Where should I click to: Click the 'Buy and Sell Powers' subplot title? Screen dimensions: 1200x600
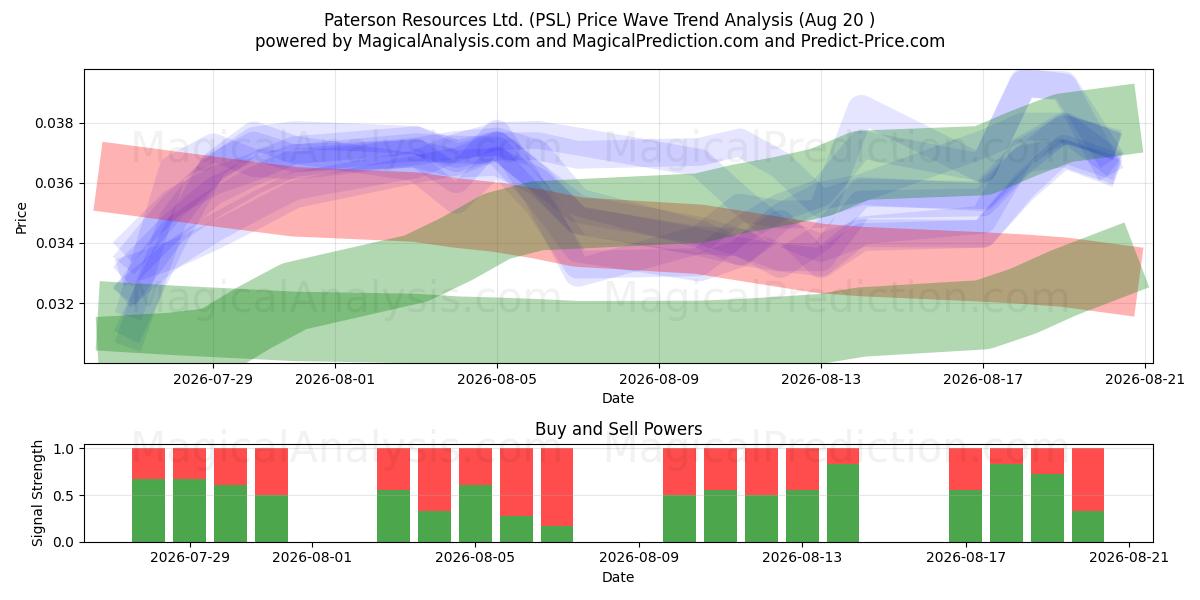[618, 429]
